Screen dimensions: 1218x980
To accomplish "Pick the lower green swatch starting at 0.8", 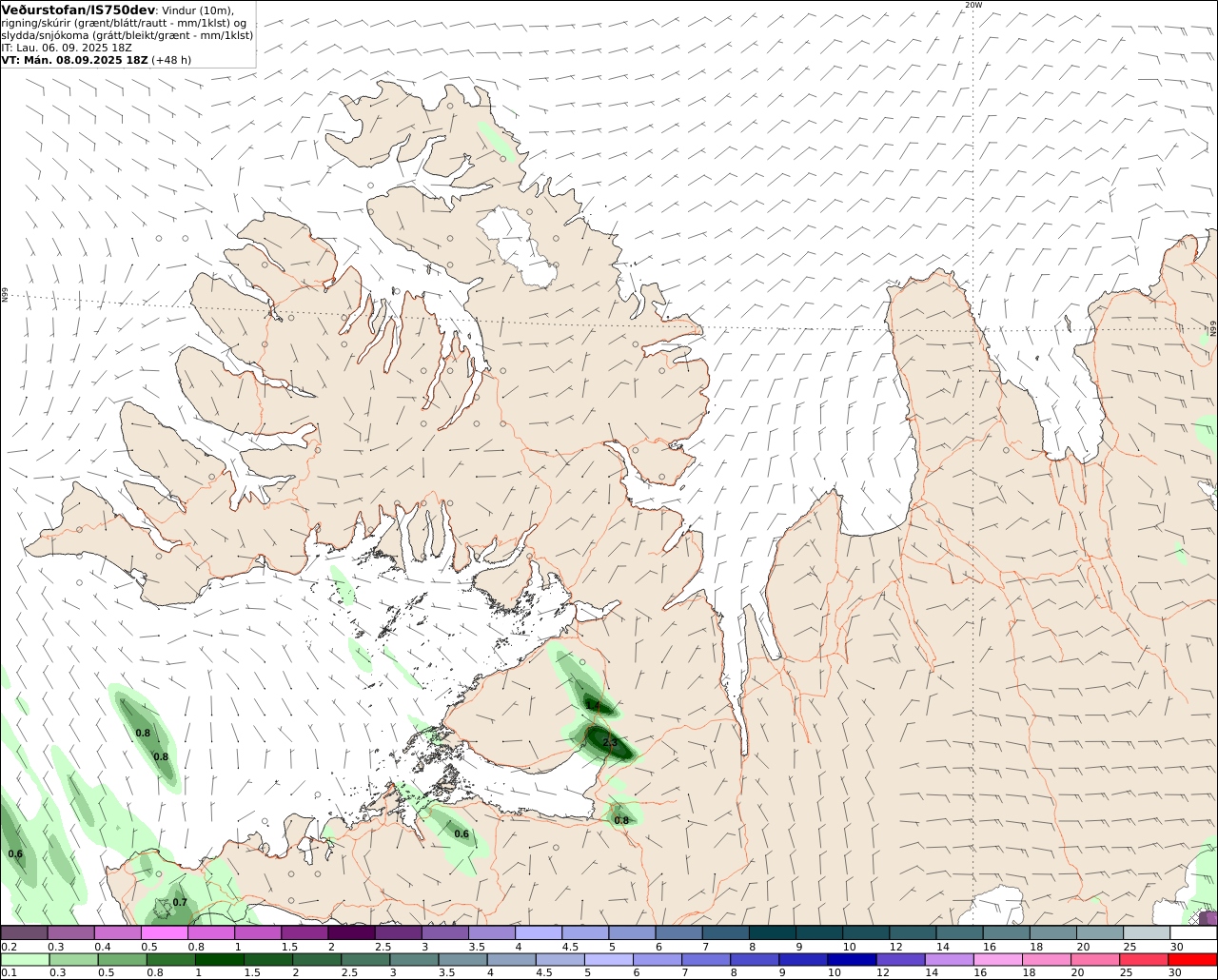I will (170, 959).
